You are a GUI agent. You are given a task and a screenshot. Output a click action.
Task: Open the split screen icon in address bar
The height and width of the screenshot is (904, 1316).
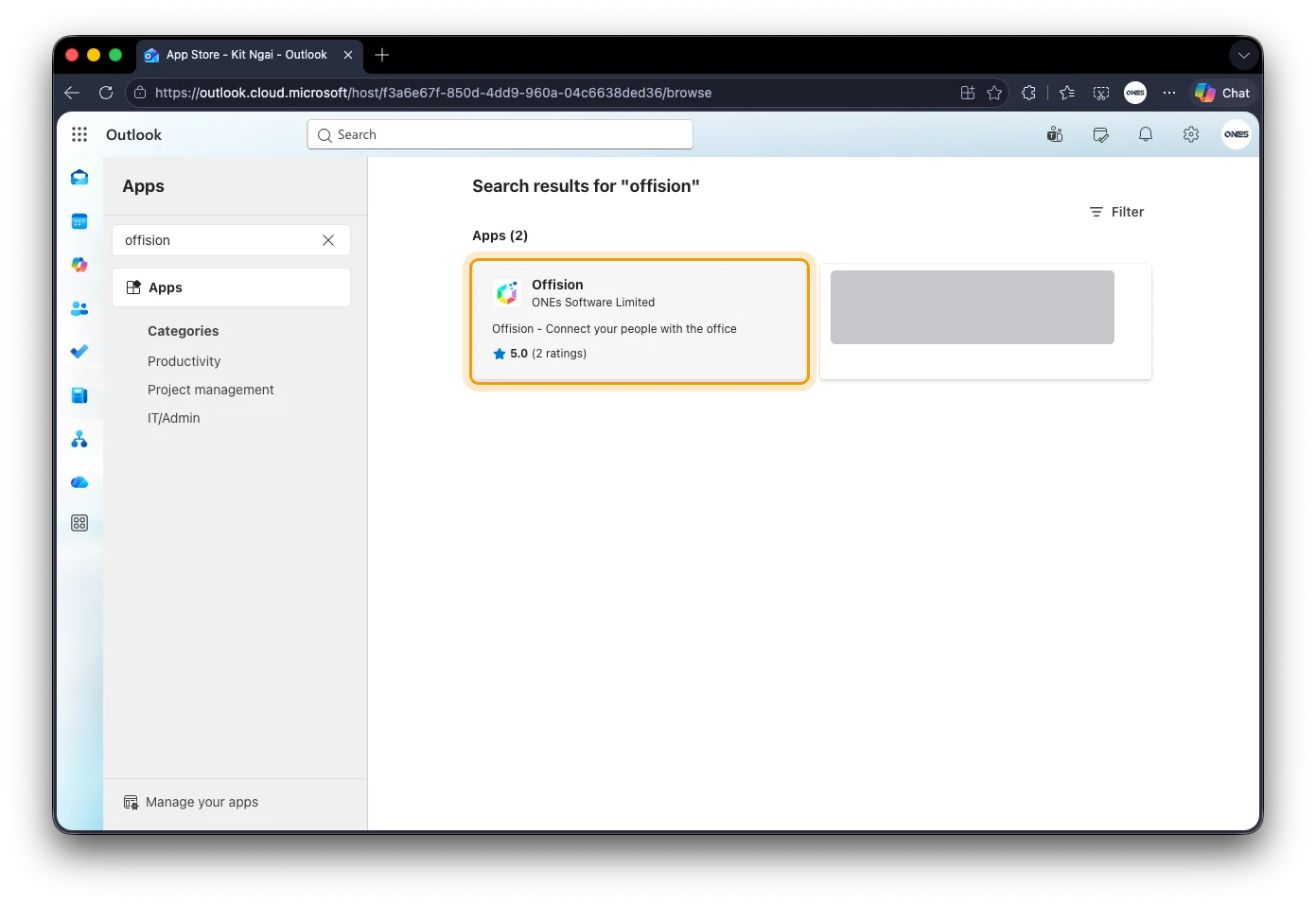[968, 93]
